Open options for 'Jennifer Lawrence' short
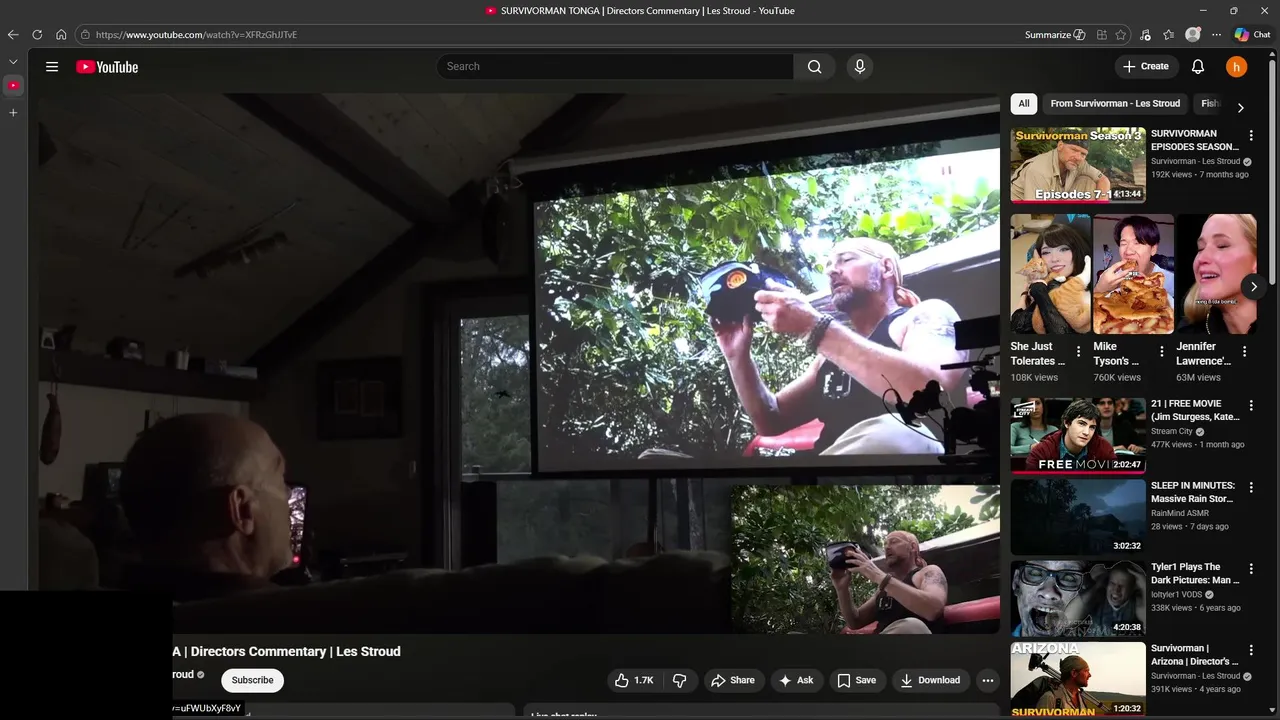 pyautogui.click(x=1244, y=352)
